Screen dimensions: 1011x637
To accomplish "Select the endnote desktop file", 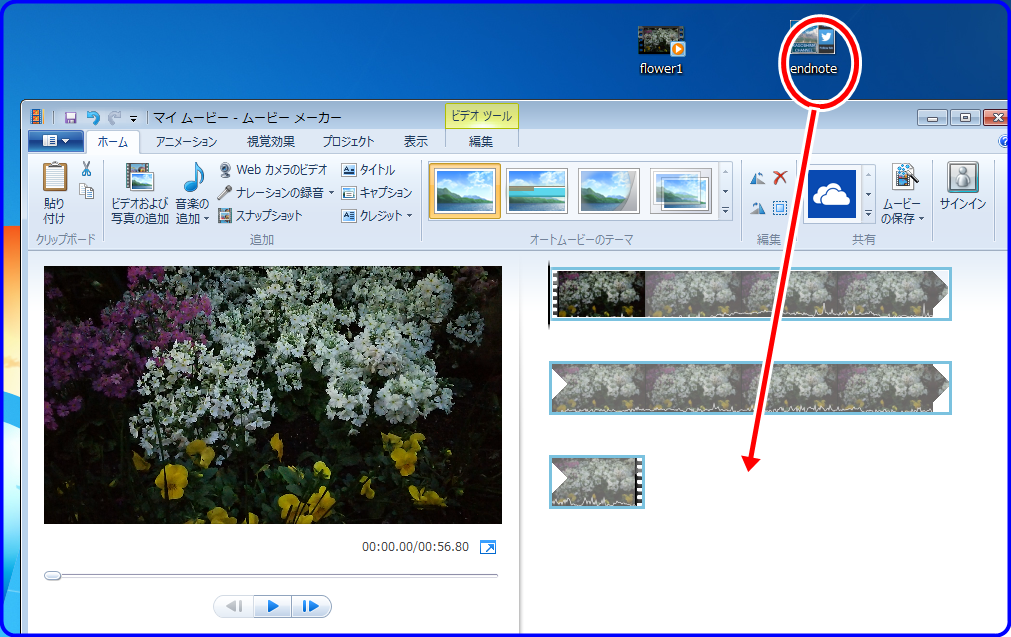I will [814, 50].
